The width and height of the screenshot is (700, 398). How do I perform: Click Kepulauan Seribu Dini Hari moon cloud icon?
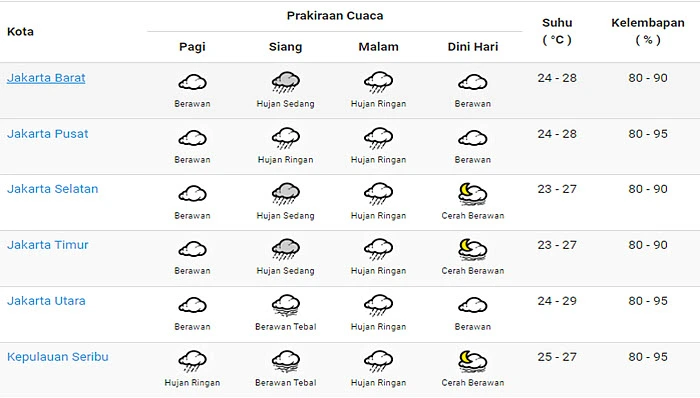(473, 361)
